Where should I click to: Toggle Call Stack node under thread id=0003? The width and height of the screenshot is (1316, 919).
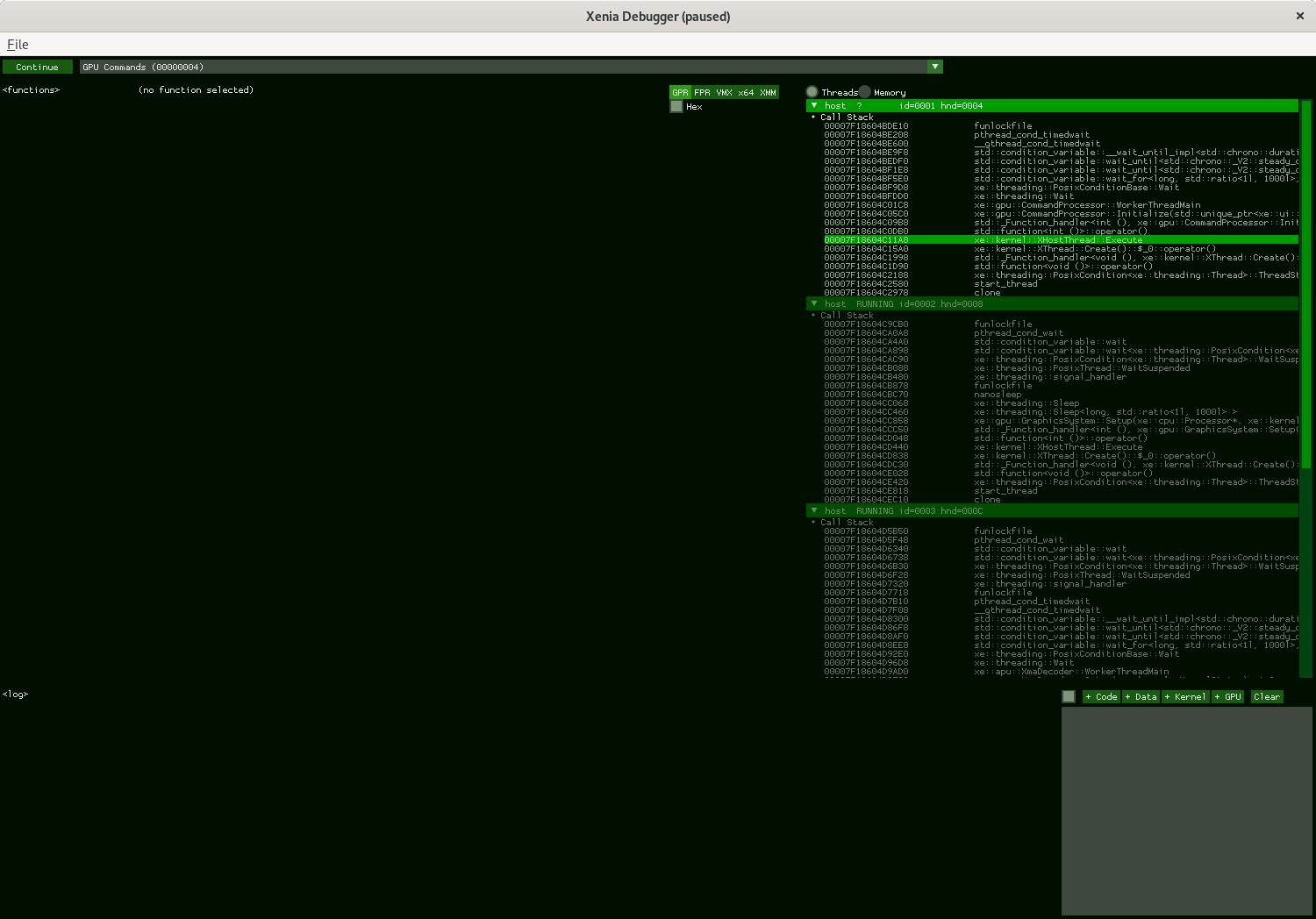pos(842,522)
